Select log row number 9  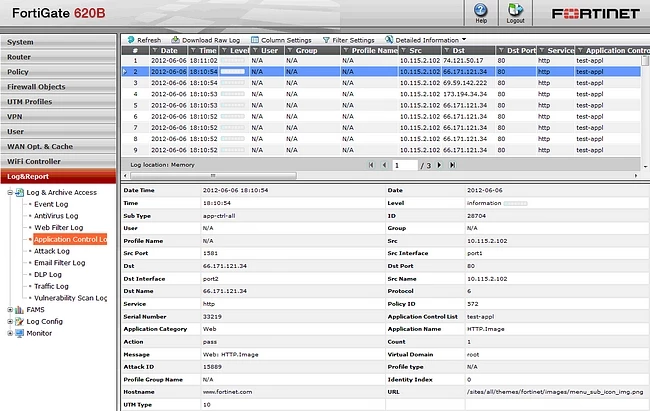pyautogui.click(x=381, y=150)
